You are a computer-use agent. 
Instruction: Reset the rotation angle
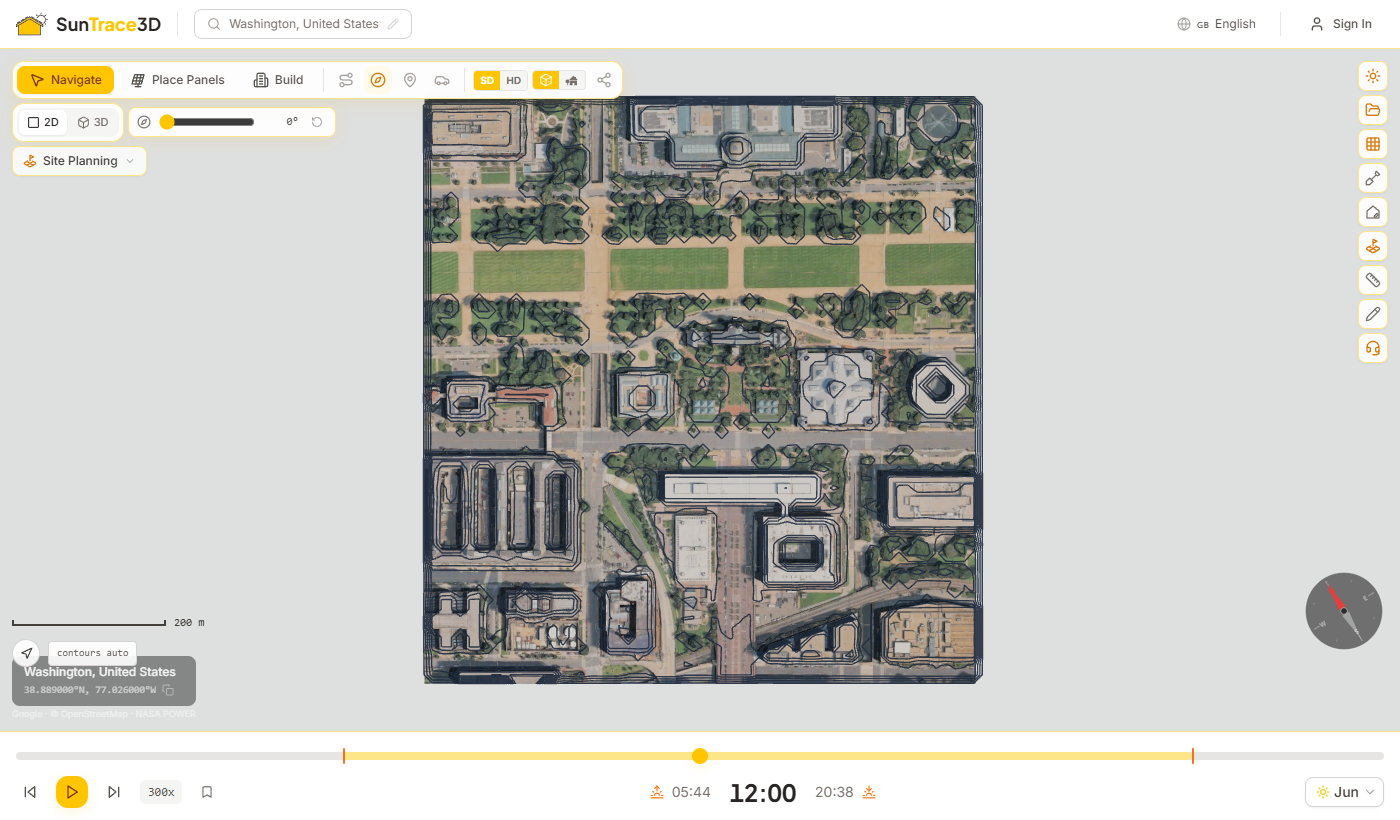pyautogui.click(x=317, y=122)
